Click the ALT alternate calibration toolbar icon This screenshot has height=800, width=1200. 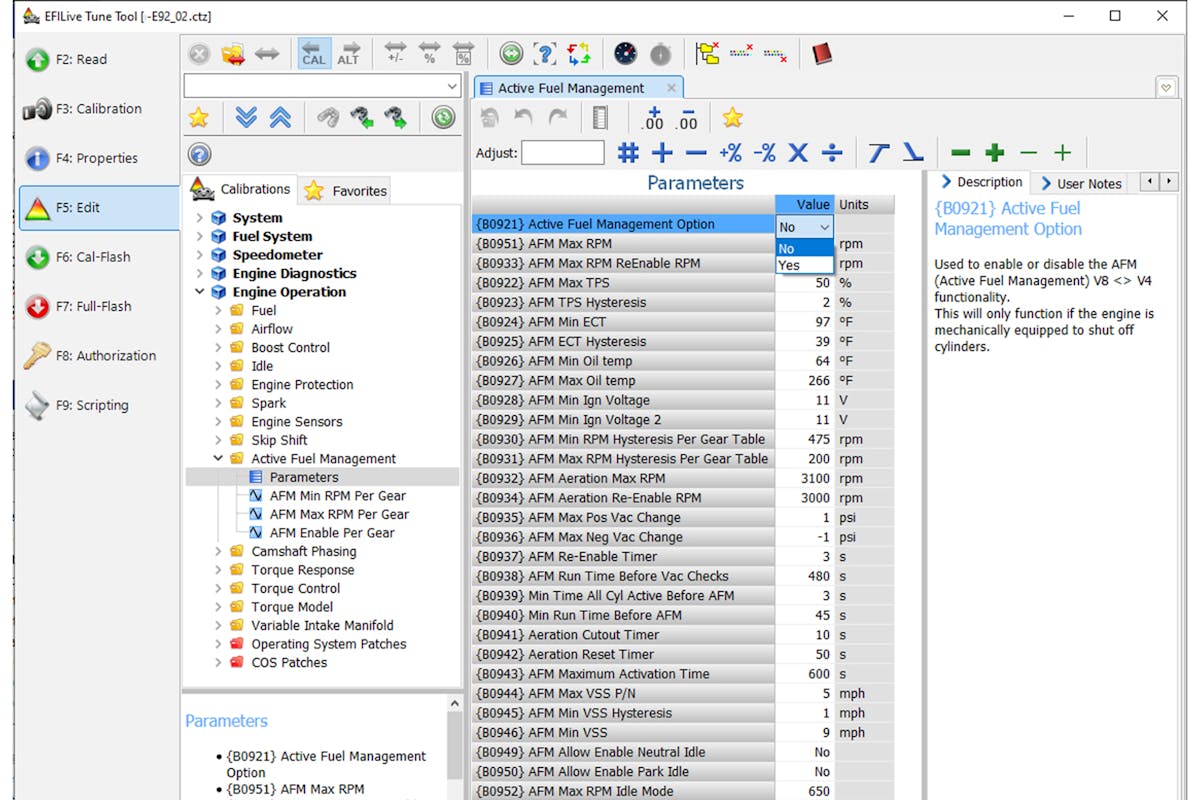tap(348, 53)
